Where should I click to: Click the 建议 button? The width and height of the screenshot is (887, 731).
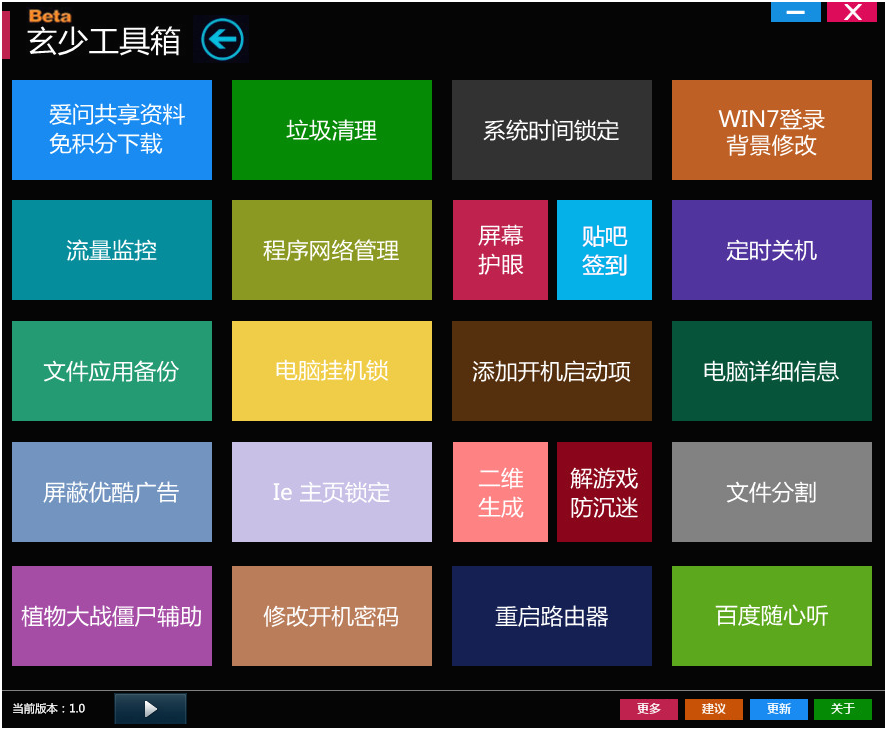[713, 709]
